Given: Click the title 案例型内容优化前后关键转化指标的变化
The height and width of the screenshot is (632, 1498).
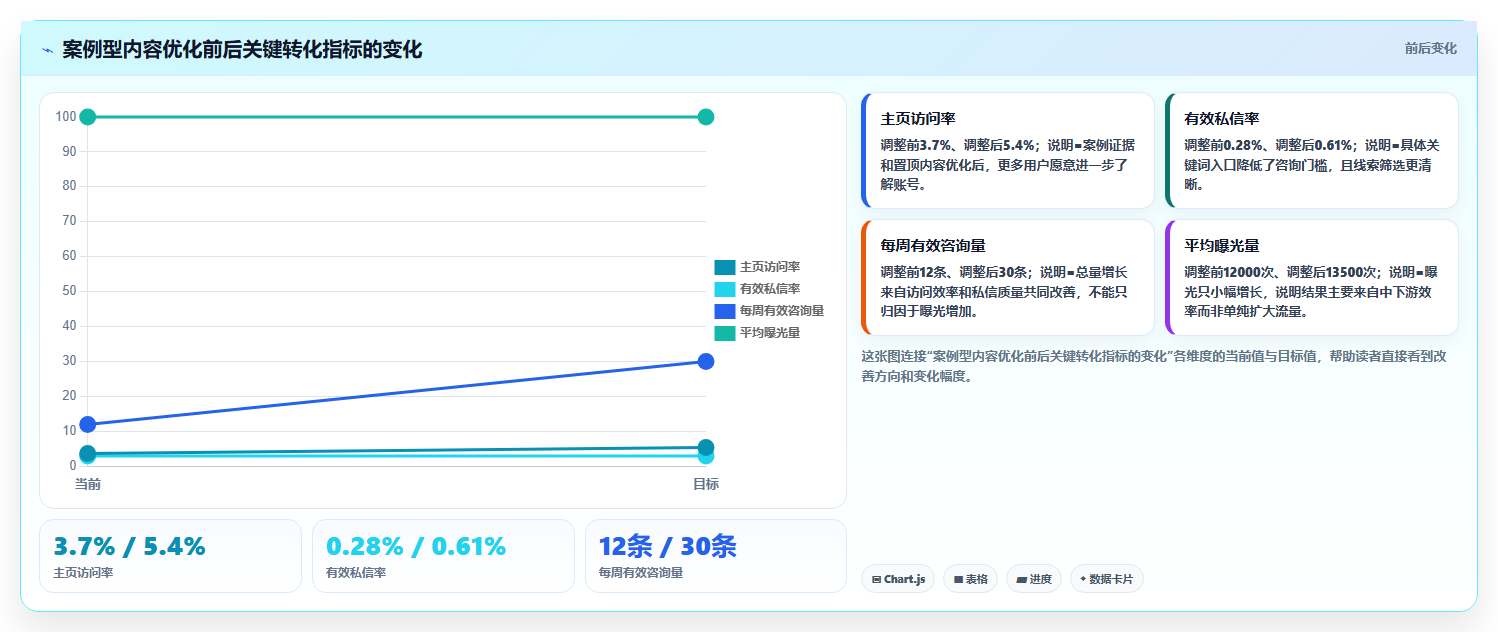Looking at the screenshot, I should click(242, 49).
